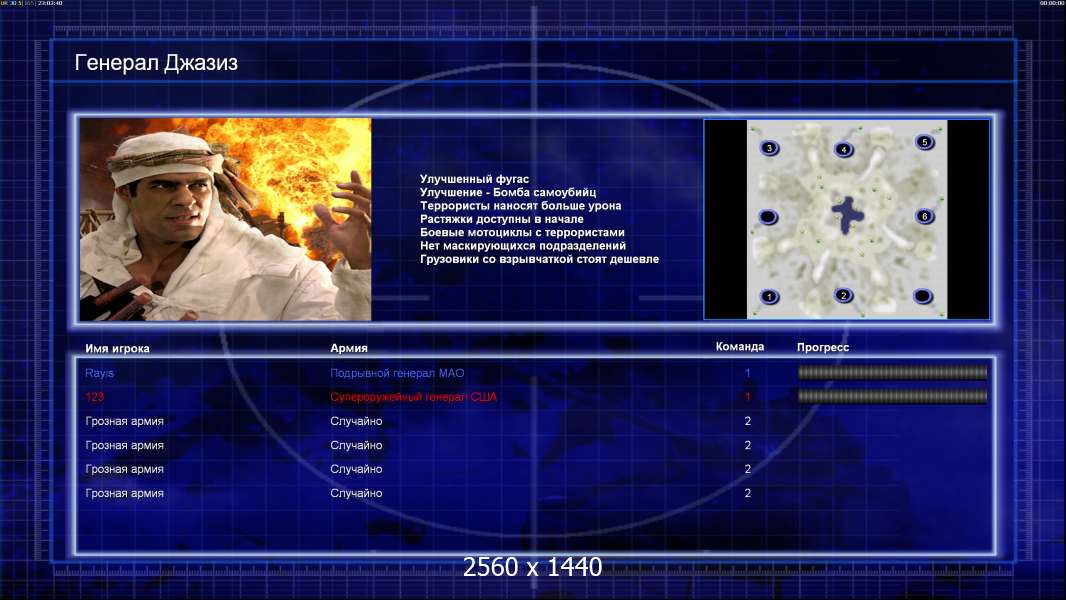
Task: Select start position marker 6 on the map
Action: (x=925, y=217)
